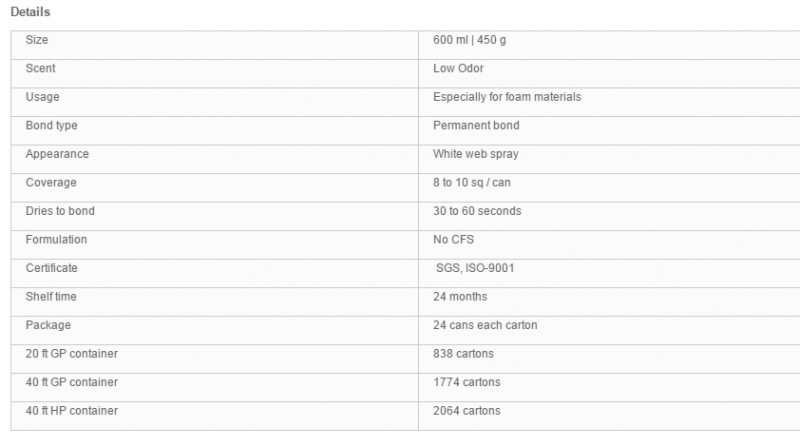Click the 24 cans each carton value
This screenshot has width=800, height=447.
click(485, 326)
